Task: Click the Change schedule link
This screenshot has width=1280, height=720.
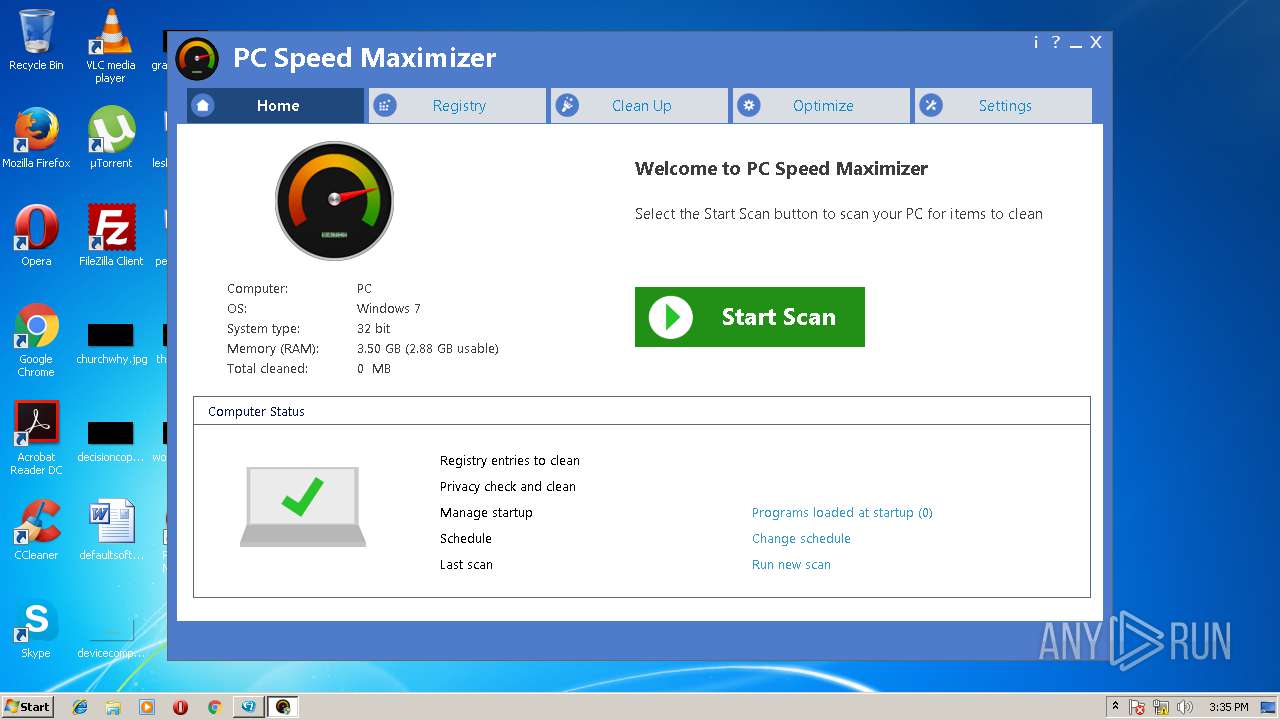Action: click(801, 539)
